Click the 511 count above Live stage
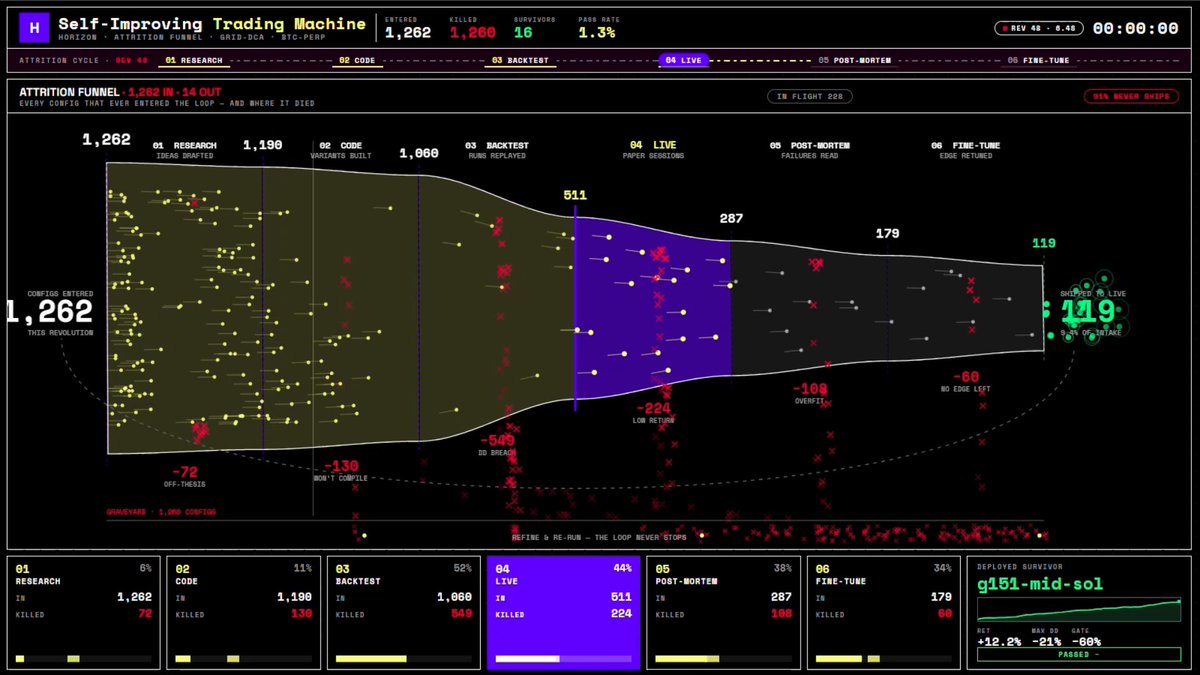 tap(575, 196)
